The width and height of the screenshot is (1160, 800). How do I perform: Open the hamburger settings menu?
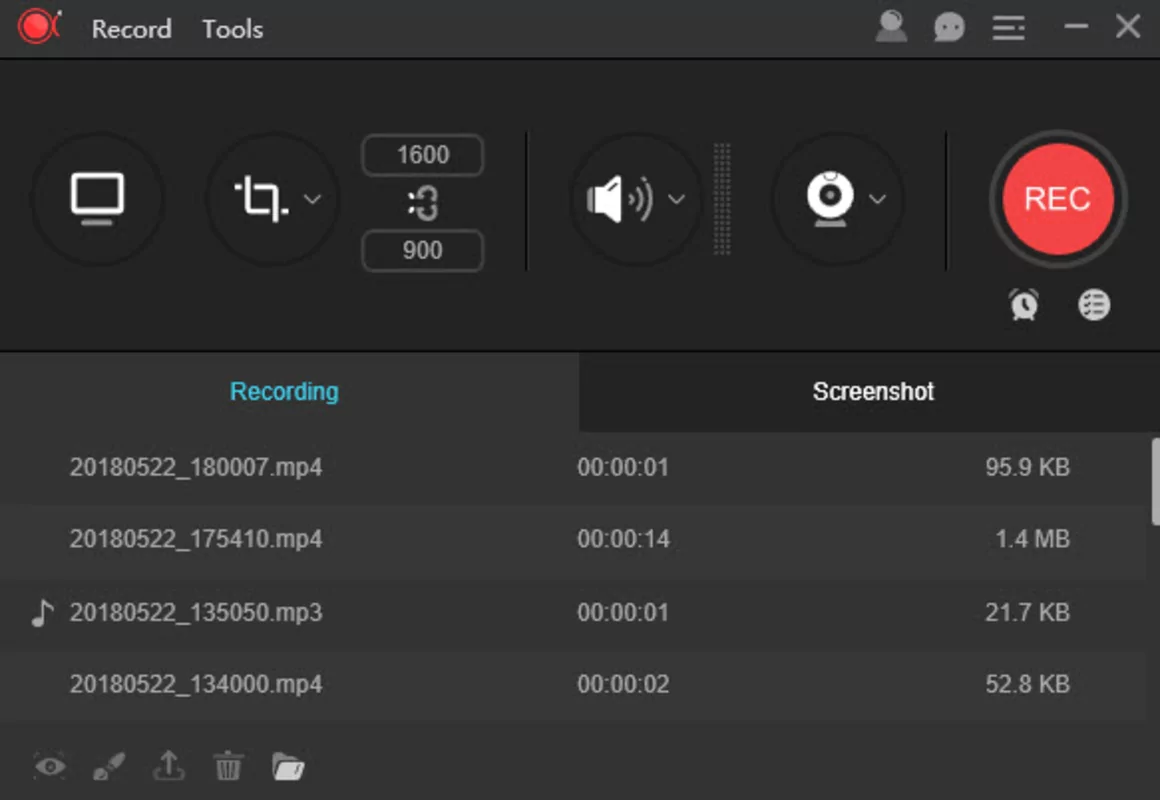pos(1008,27)
